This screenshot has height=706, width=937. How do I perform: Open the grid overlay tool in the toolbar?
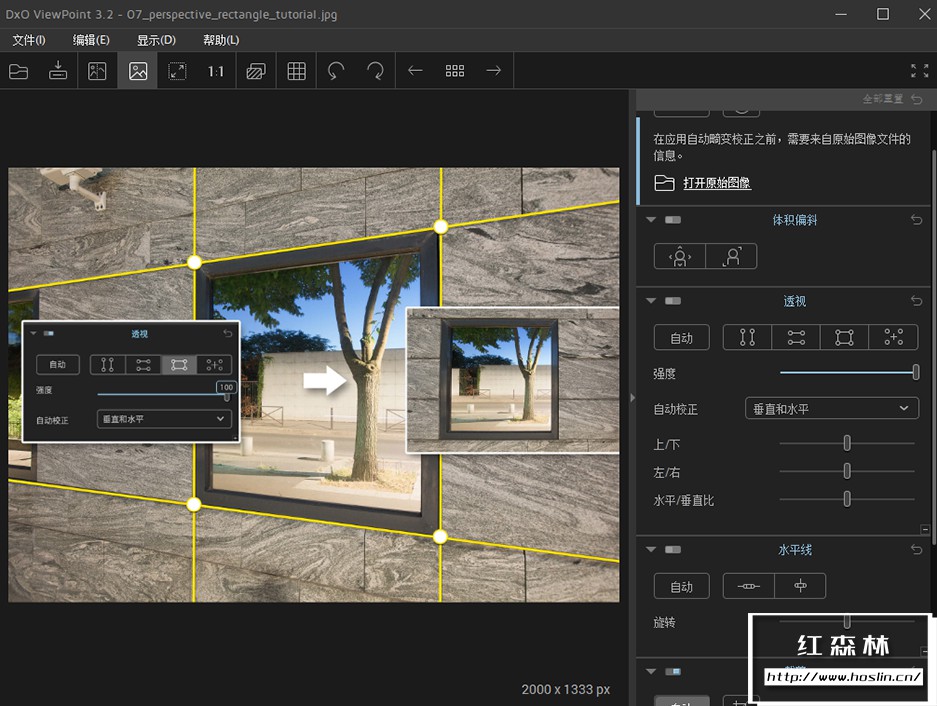(296, 70)
